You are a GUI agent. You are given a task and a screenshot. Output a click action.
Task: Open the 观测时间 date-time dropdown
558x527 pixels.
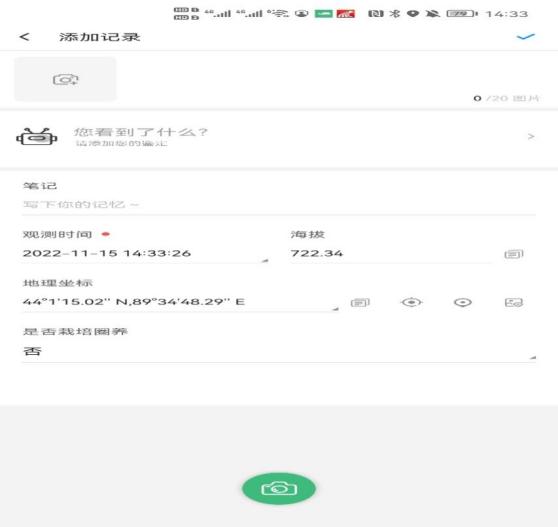(x=145, y=253)
